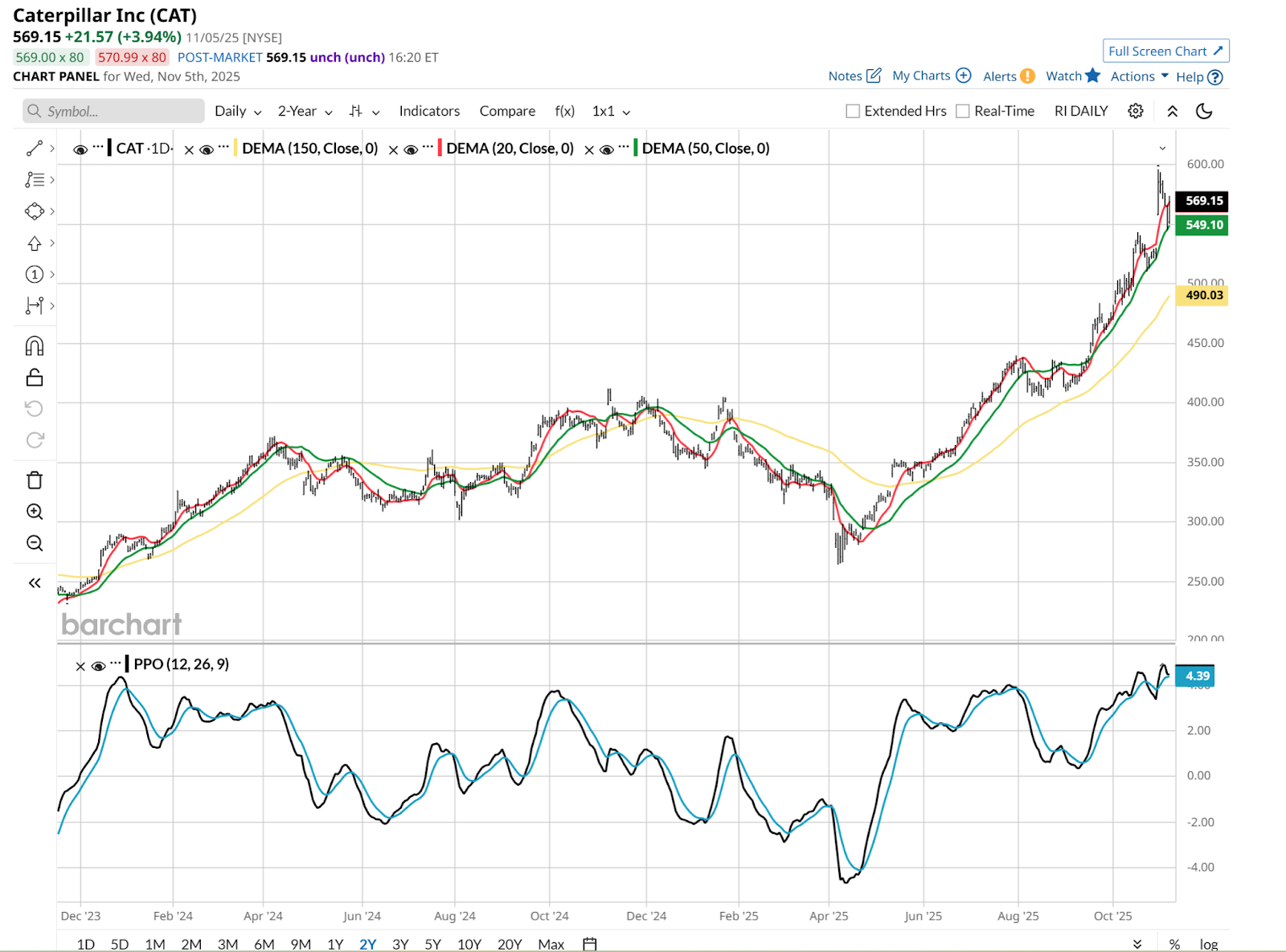
Task: Open the Indicators menu
Action: click(429, 112)
